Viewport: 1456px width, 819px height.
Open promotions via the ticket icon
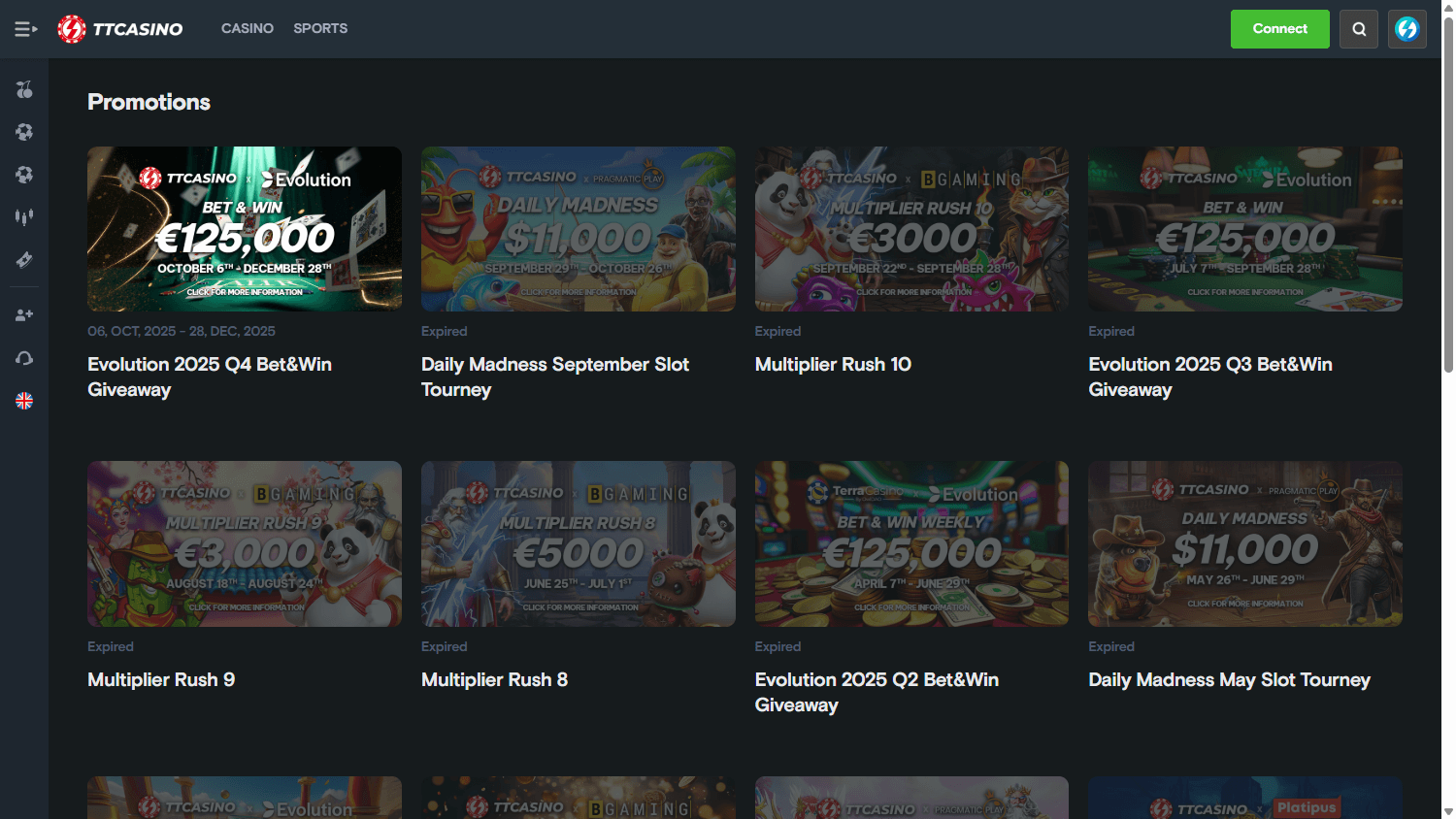coord(24,260)
